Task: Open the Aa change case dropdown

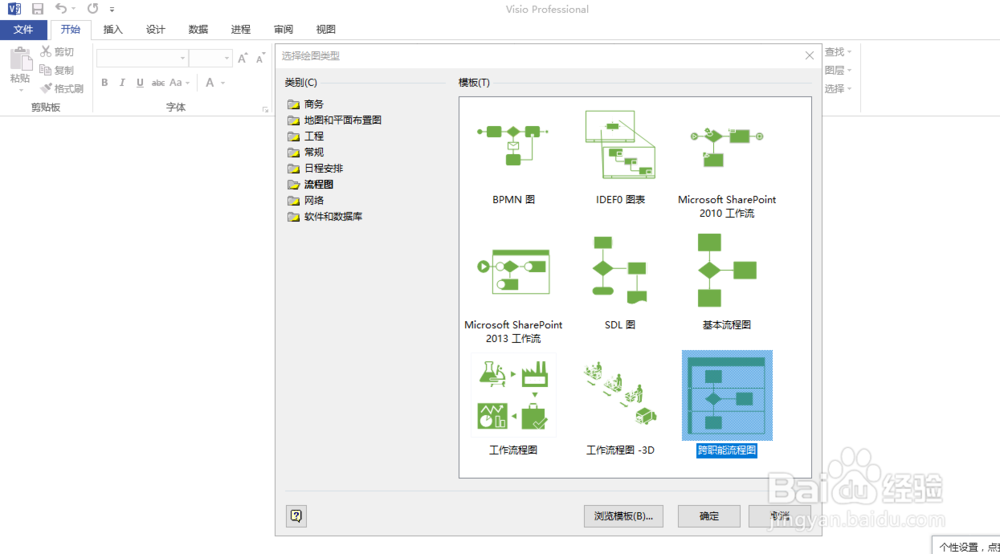Action: [x=179, y=82]
